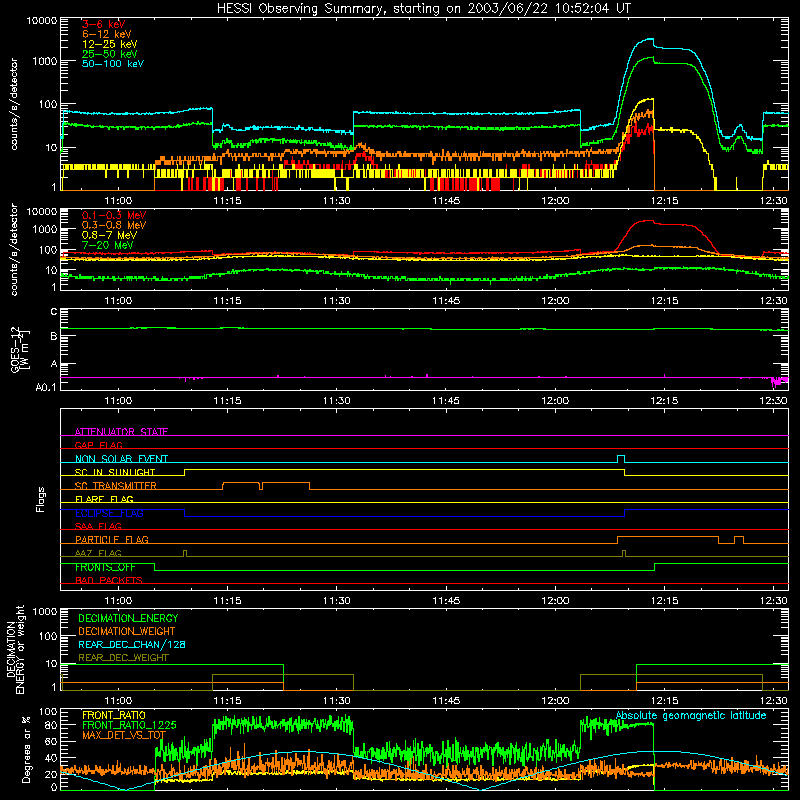Pick the PARTICLE_FLAG label
Image resolution: width=800 pixels, height=800 pixels.
[112, 539]
